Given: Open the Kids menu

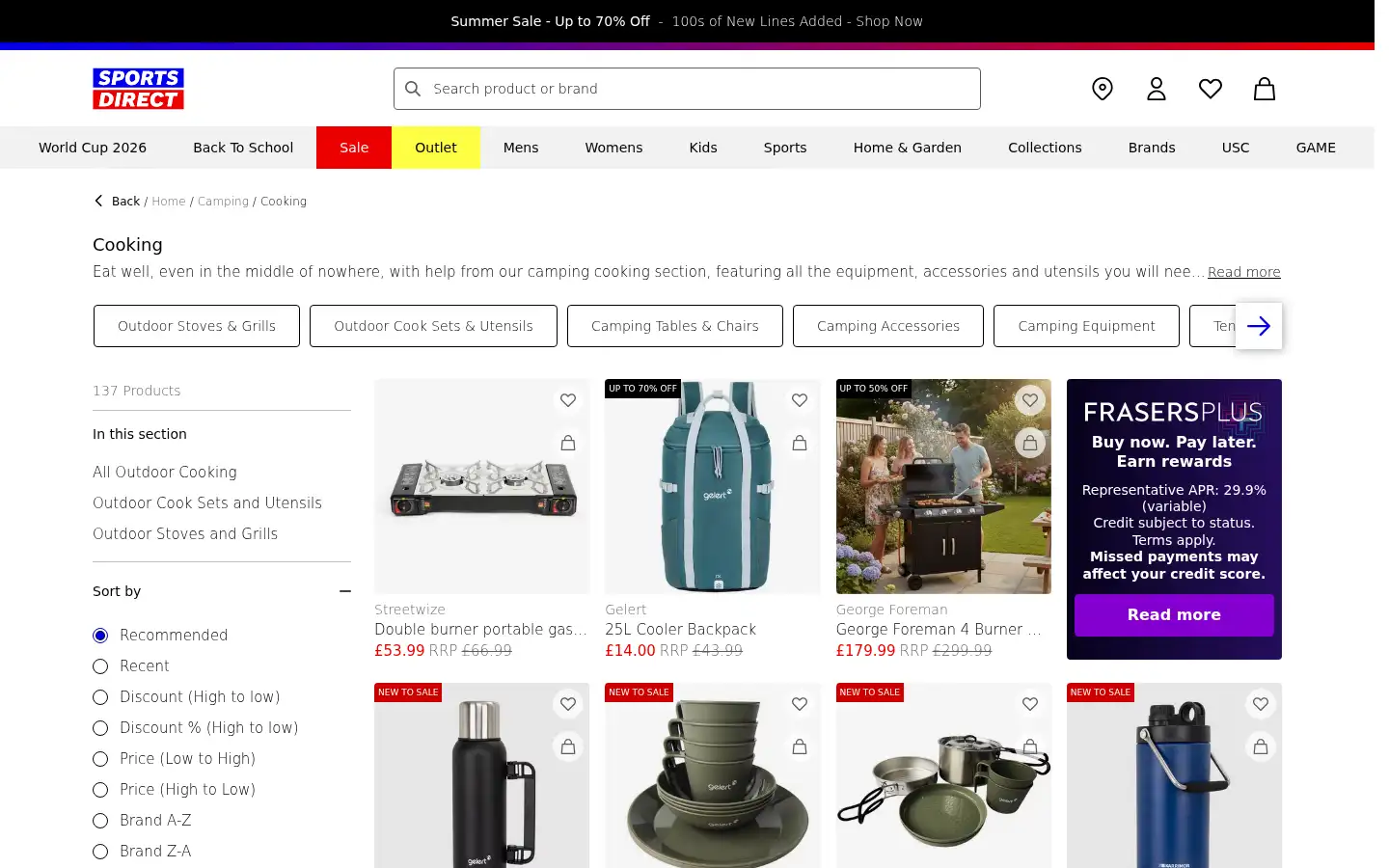Looking at the screenshot, I should (x=703, y=148).
